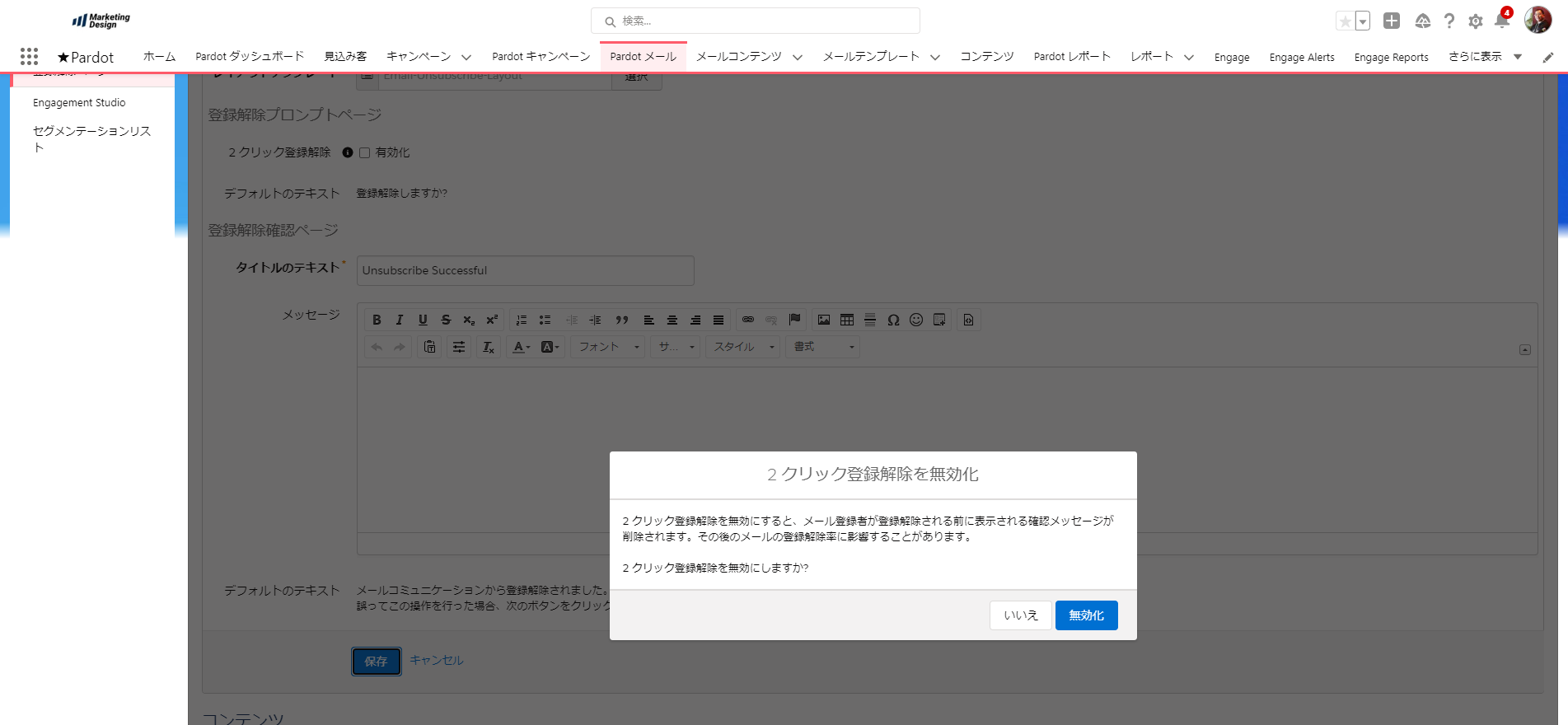Click the Bold formatting icon
This screenshot has width=1568, height=725.
click(x=377, y=320)
